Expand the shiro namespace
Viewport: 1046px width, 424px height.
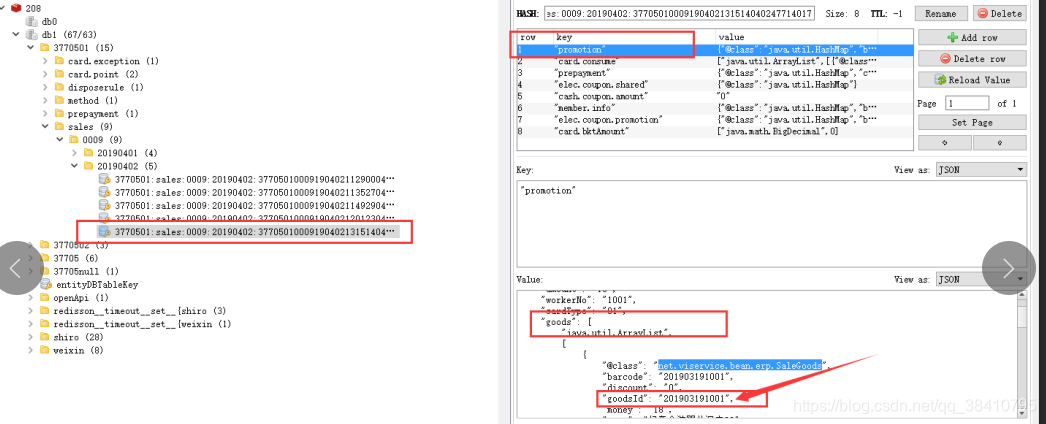tap(31, 337)
